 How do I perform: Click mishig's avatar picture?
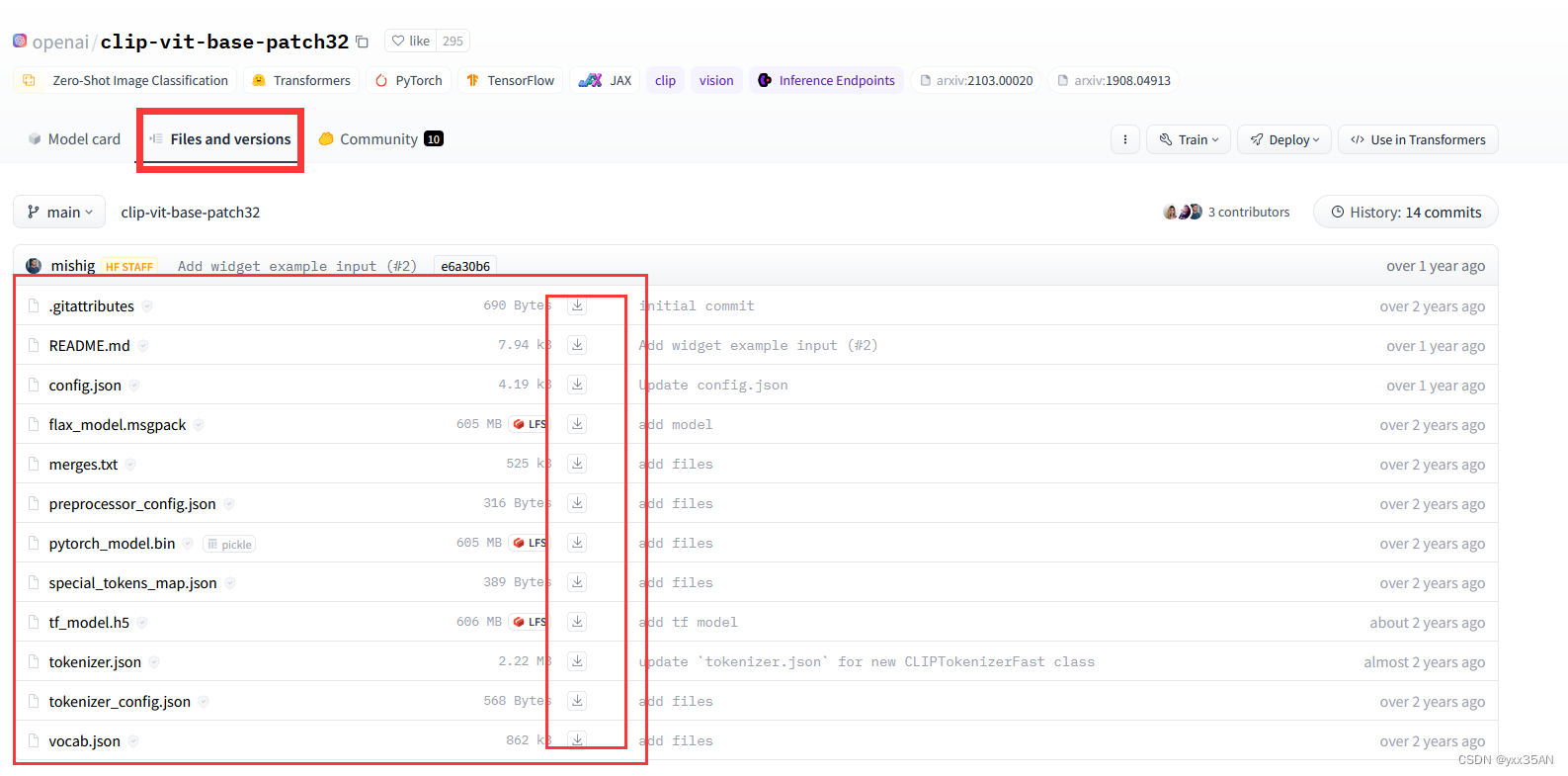tap(34, 266)
